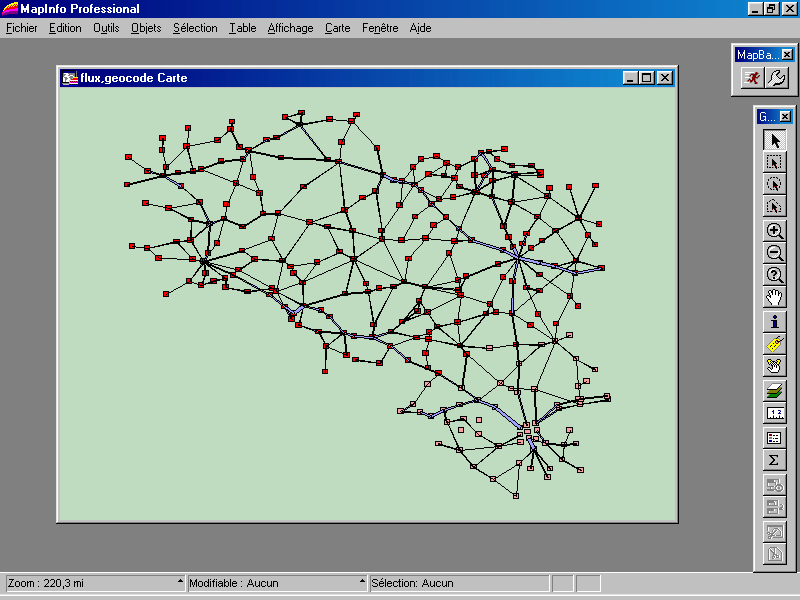The image size is (800, 600).
Task: Click the greyed Assign Selected Objects icon
Action: [774, 507]
